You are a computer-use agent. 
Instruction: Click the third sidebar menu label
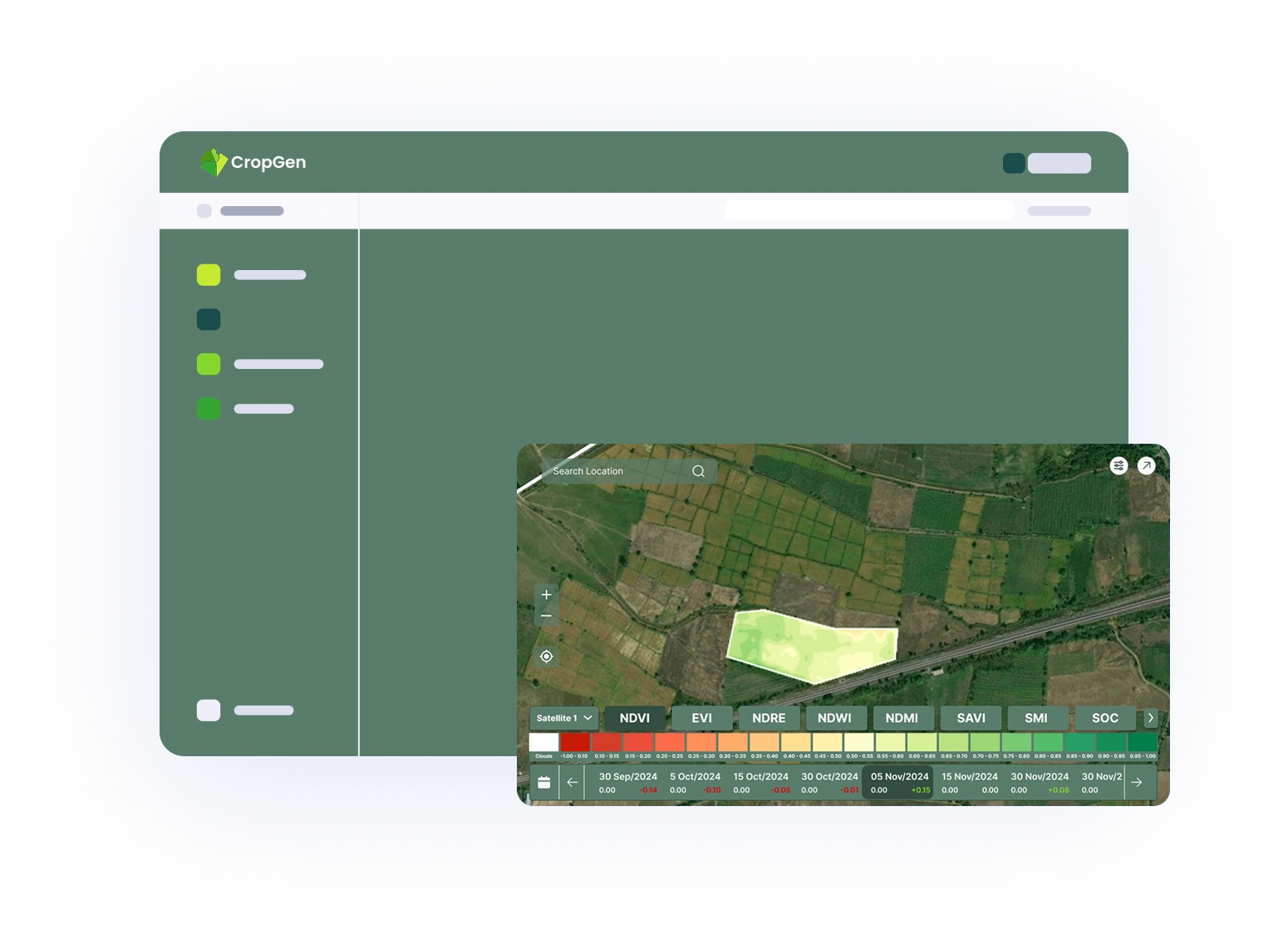[278, 364]
